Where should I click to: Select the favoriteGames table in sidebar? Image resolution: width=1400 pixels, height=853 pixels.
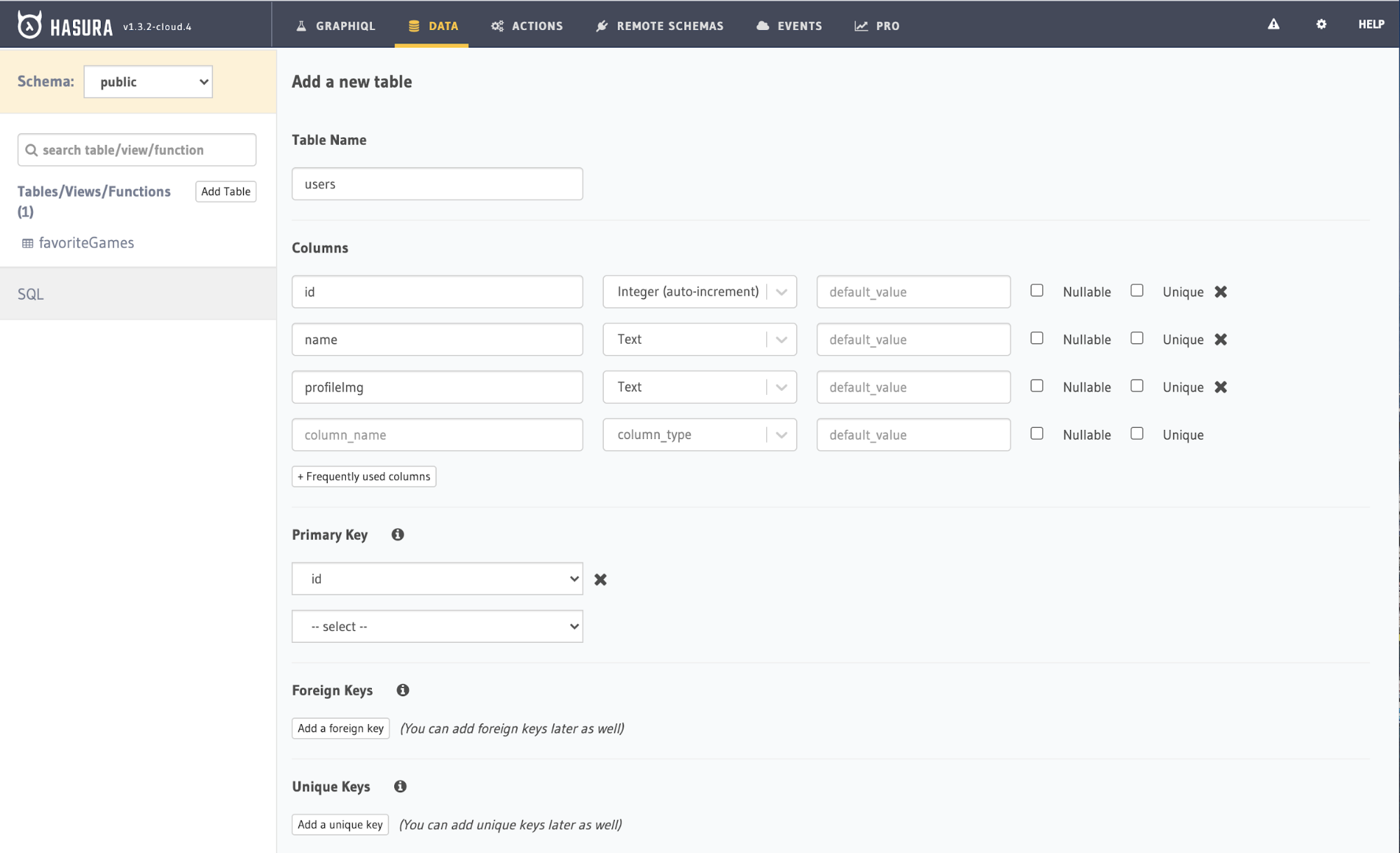85,242
